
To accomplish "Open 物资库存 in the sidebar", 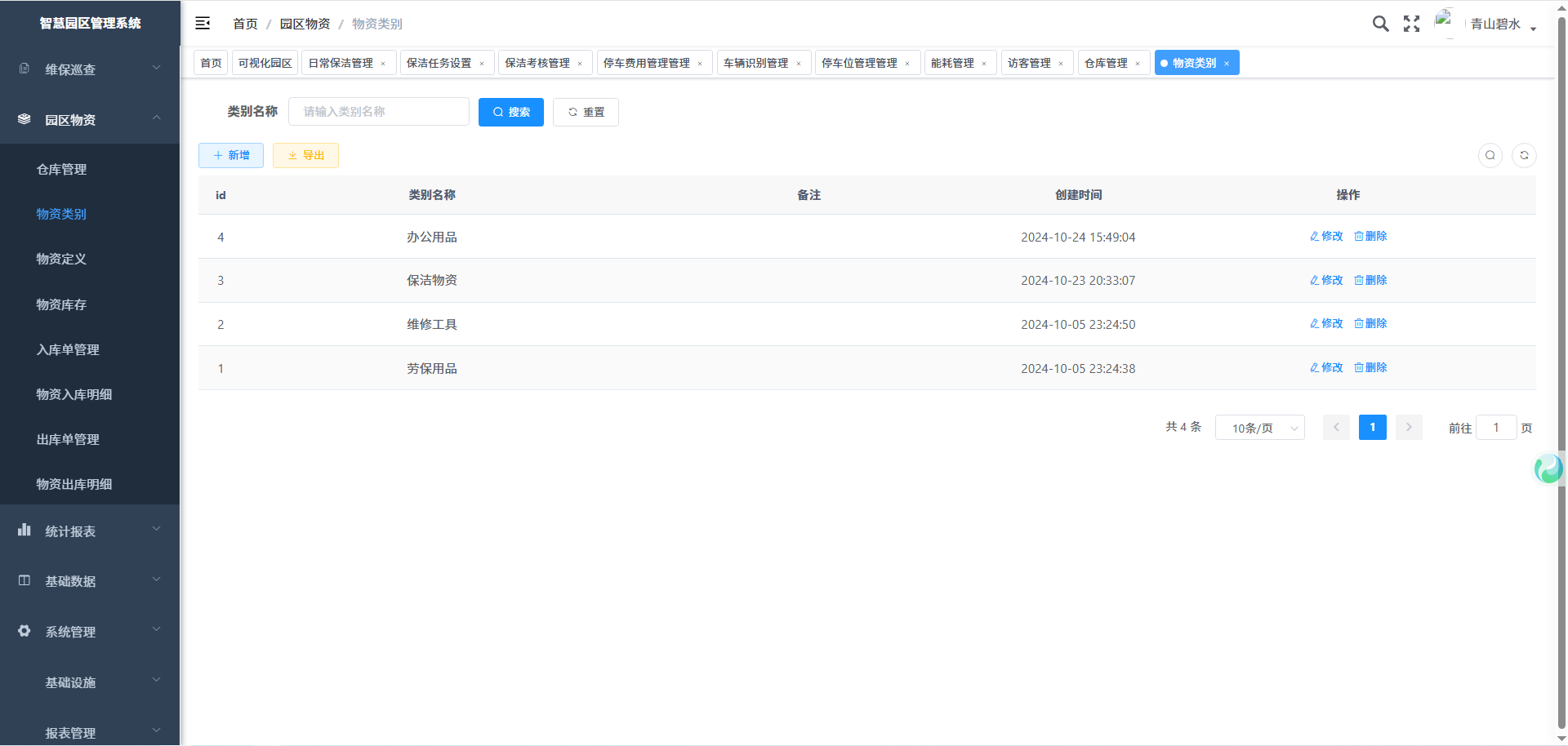I will (61, 304).
